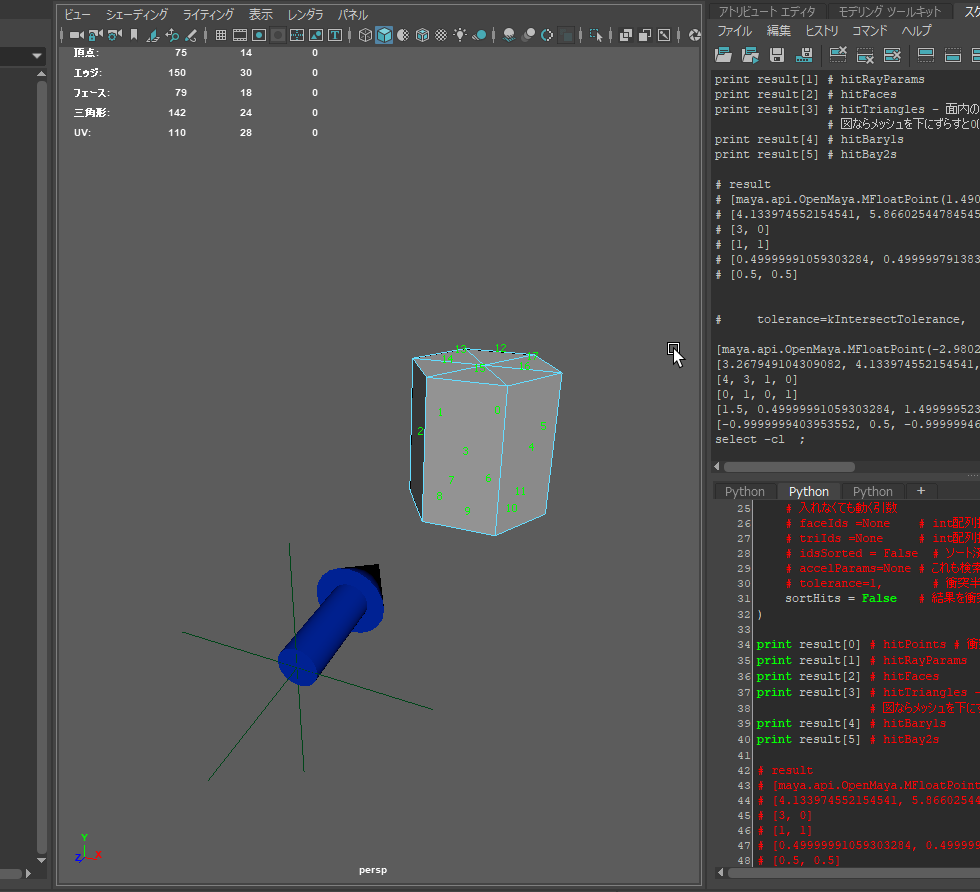Switch to the アトリビュート エディタ tab
Image resolution: width=980 pixels, height=892 pixels.
[767, 11]
